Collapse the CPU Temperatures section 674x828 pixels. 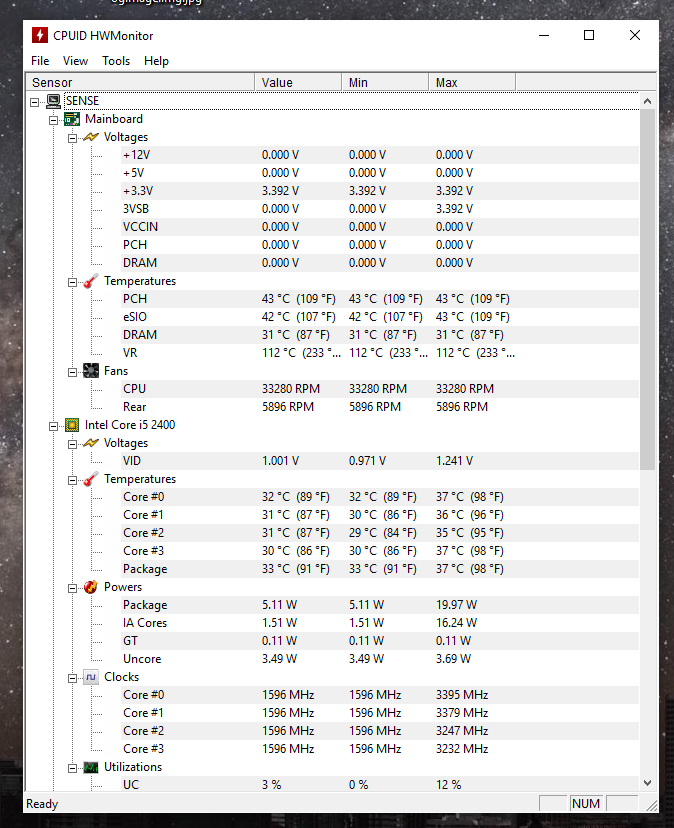72,480
